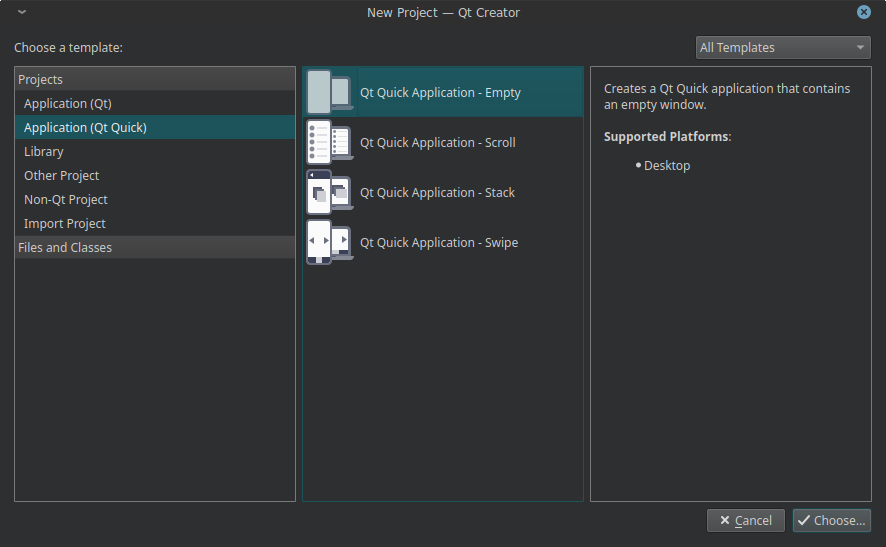This screenshot has width=886, height=547.
Task: Click the Choose a template label
Action: point(68,47)
